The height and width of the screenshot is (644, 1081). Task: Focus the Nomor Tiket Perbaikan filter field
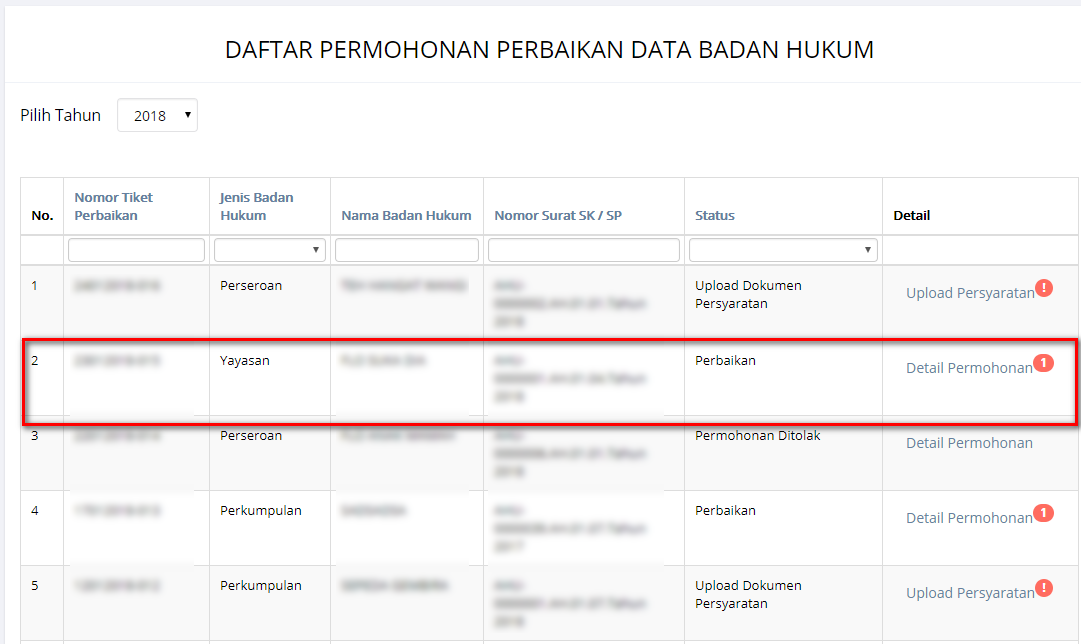coord(136,250)
